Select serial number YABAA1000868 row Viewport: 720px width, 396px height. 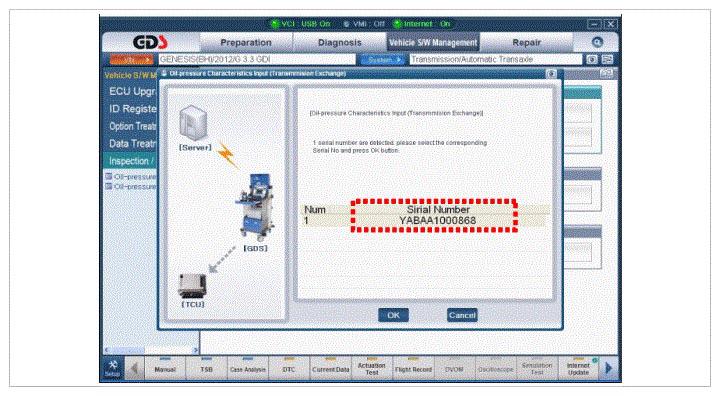click(x=425, y=221)
